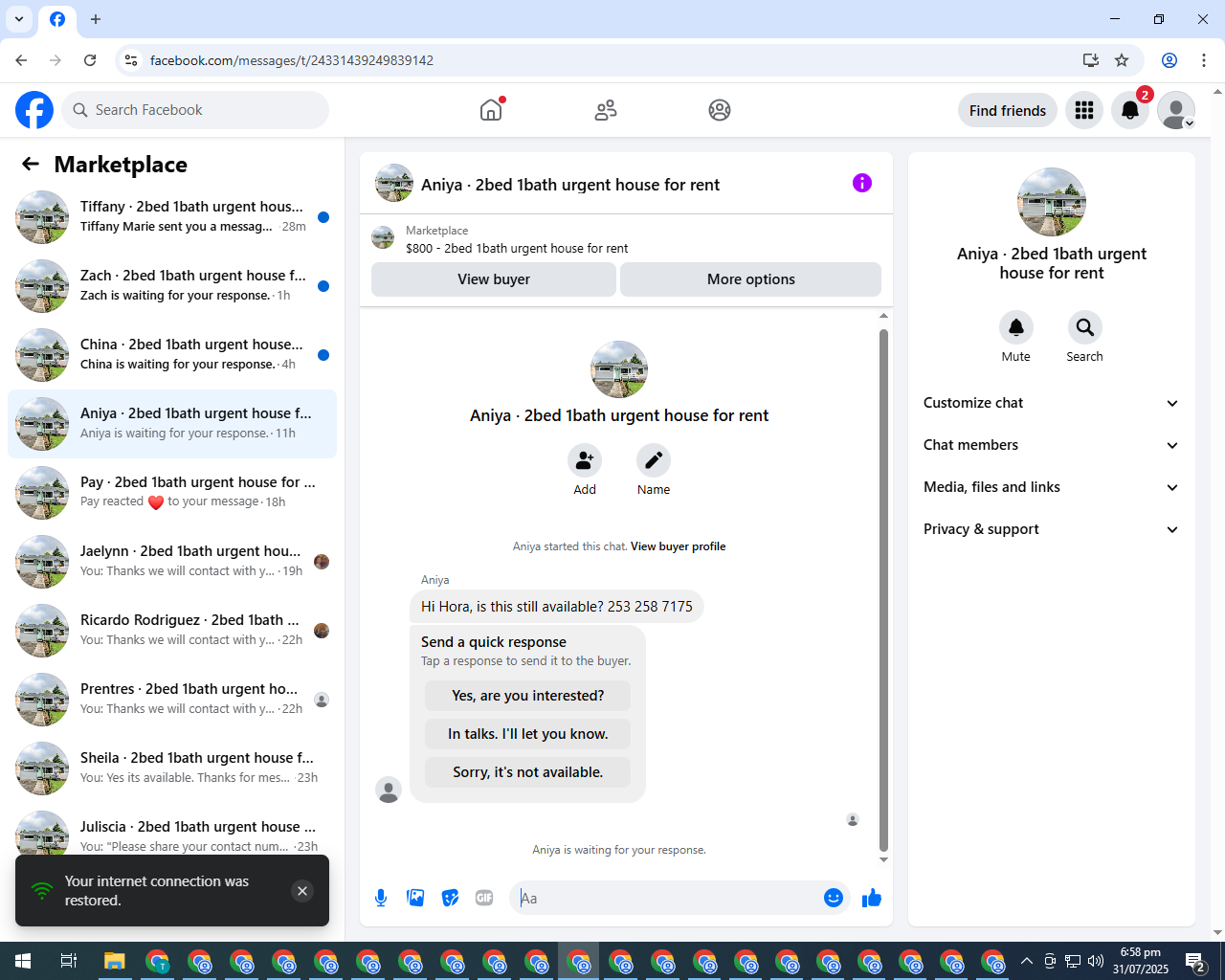Viewport: 1225px width, 980px height.
Task: Open the Windows notification center
Action: 1195,961
